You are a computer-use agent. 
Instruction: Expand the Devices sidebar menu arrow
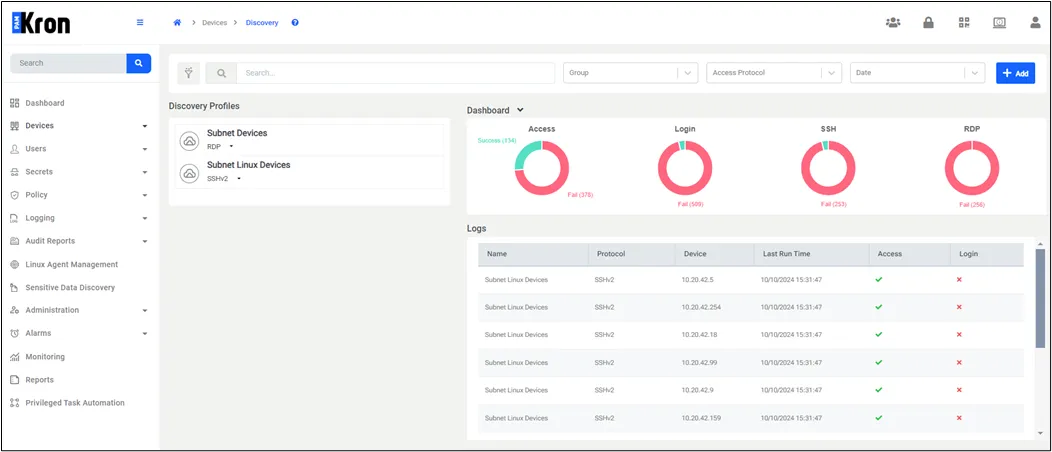[145, 126]
